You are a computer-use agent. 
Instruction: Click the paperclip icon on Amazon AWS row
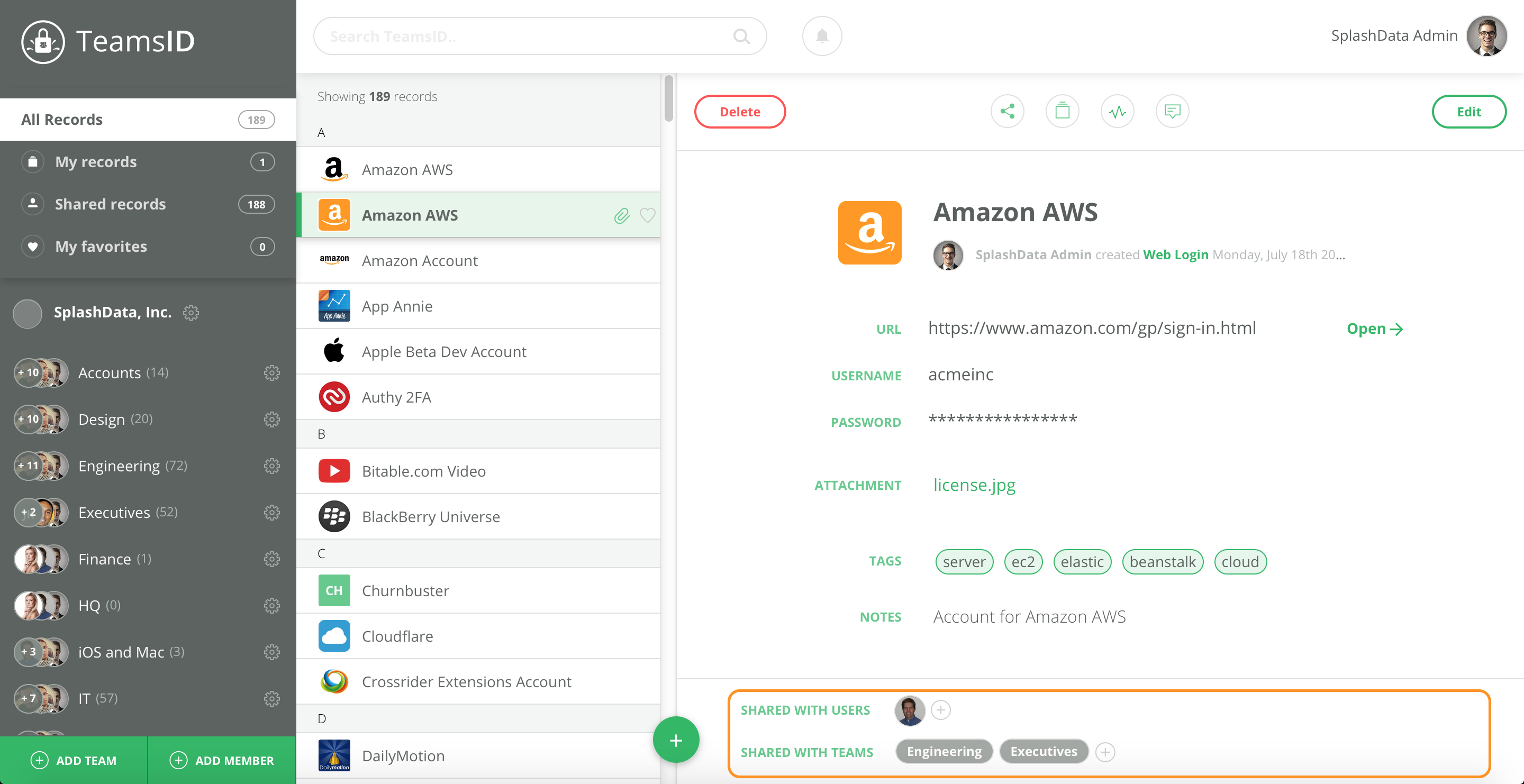[x=621, y=215]
